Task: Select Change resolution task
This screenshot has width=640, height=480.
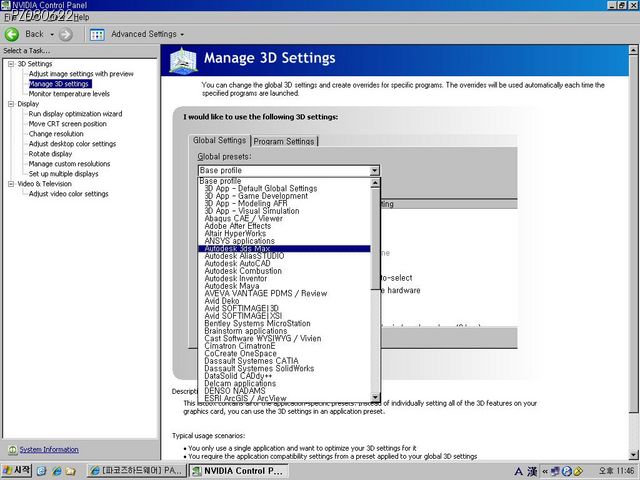Action: (56, 134)
